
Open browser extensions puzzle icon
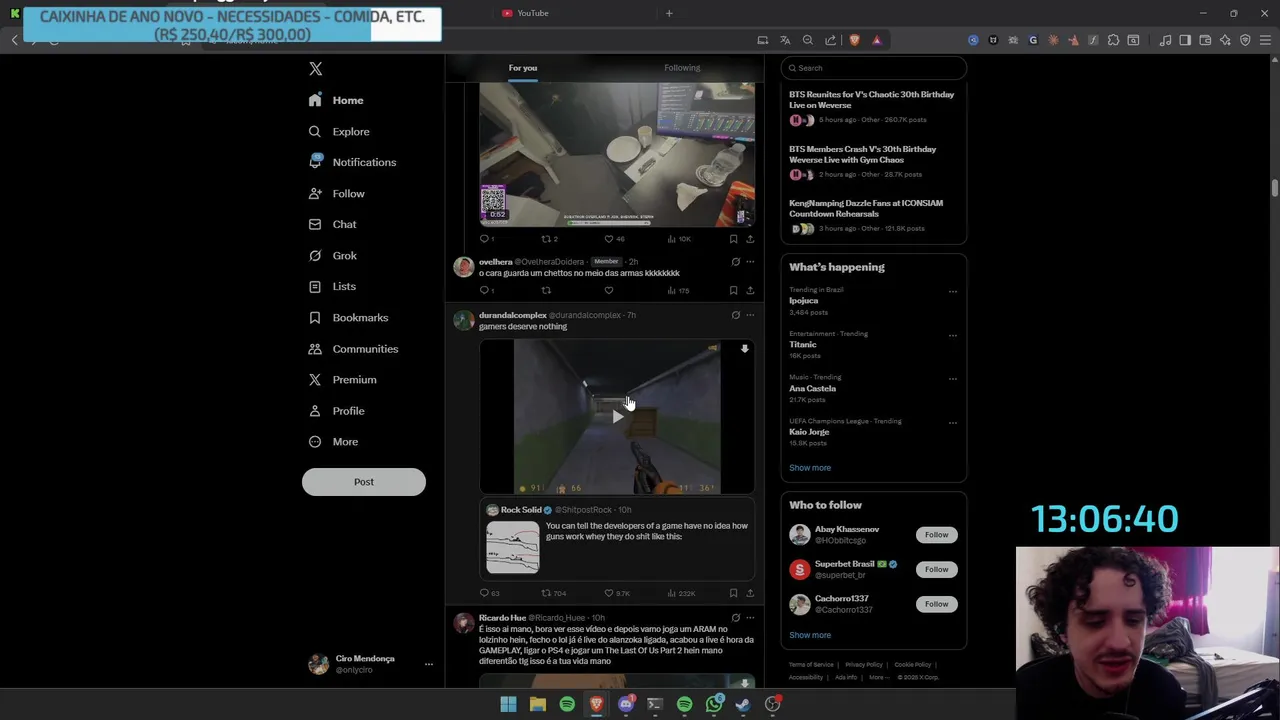[1113, 40]
